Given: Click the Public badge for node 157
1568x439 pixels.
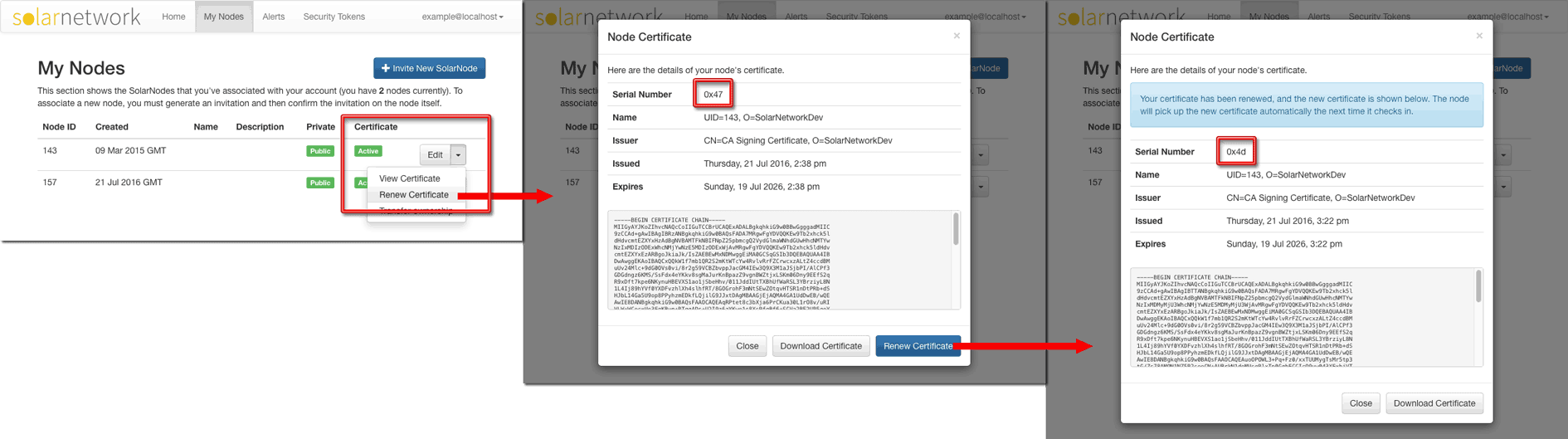Looking at the screenshot, I should coord(320,183).
